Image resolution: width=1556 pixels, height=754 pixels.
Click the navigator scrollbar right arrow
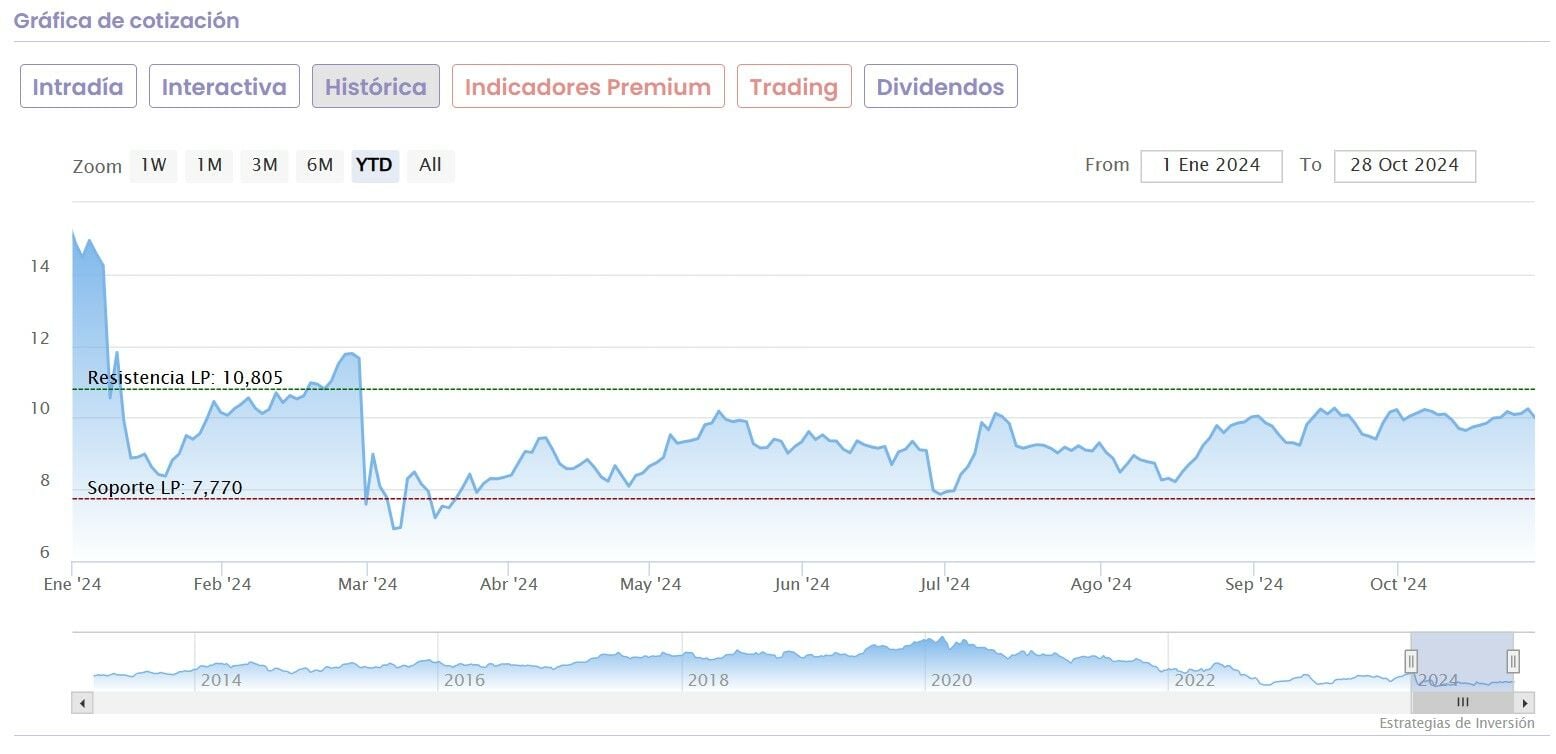pyautogui.click(x=1525, y=703)
